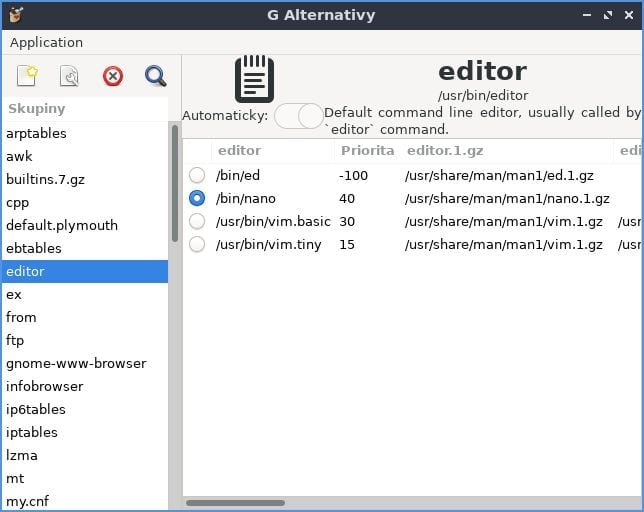Click the app icon in title bar
The height and width of the screenshot is (512, 644).
pyautogui.click(x=16, y=15)
